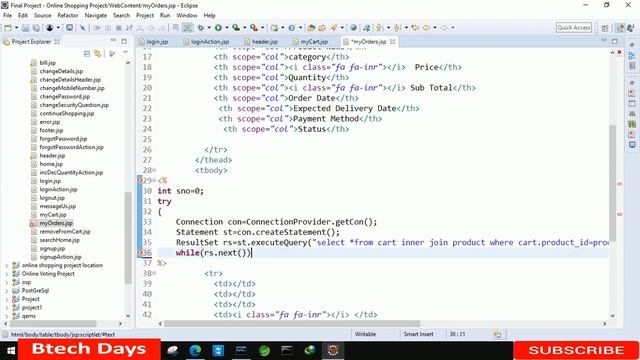Open the Windows Start button
The width and height of the screenshot is (640, 360).
coord(11,351)
